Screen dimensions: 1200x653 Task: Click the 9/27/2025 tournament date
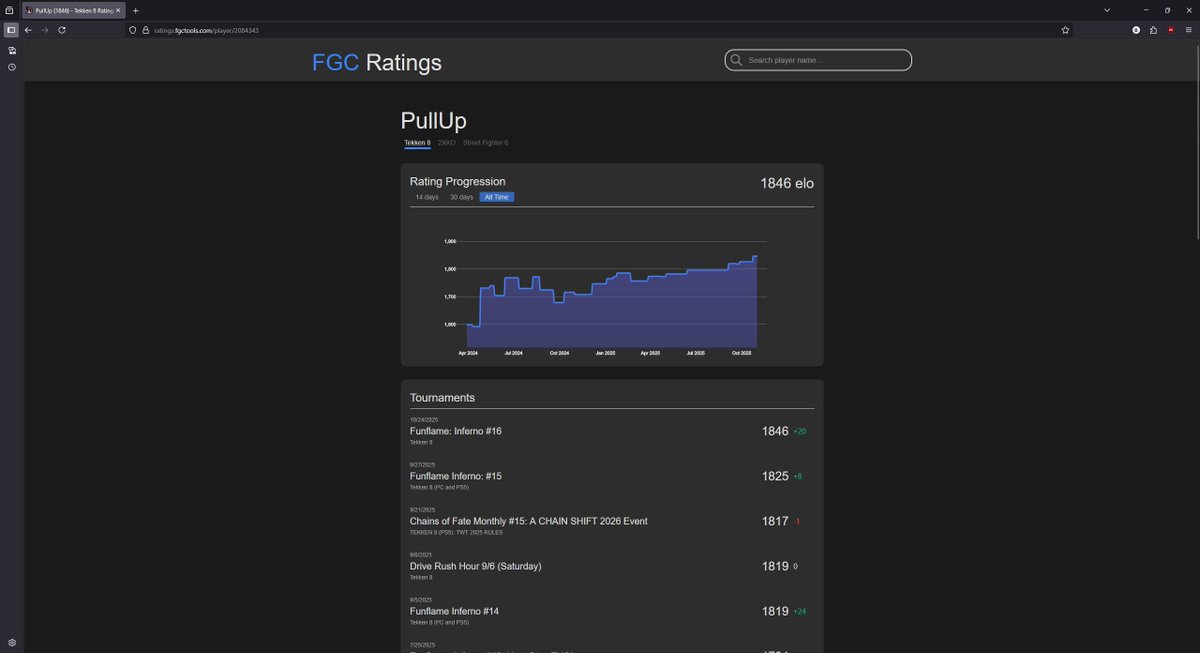(x=421, y=465)
